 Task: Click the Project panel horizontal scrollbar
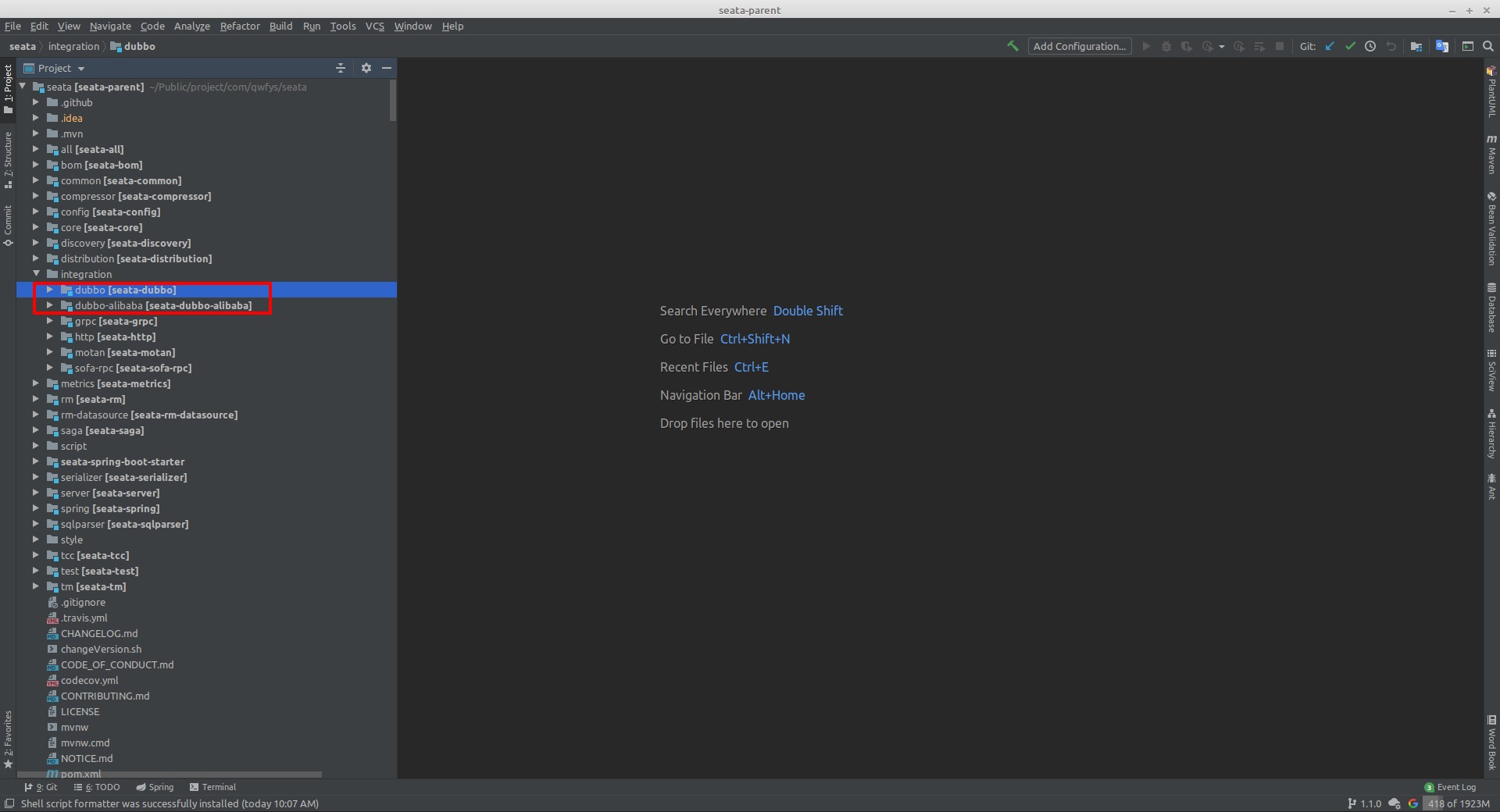pos(170,775)
